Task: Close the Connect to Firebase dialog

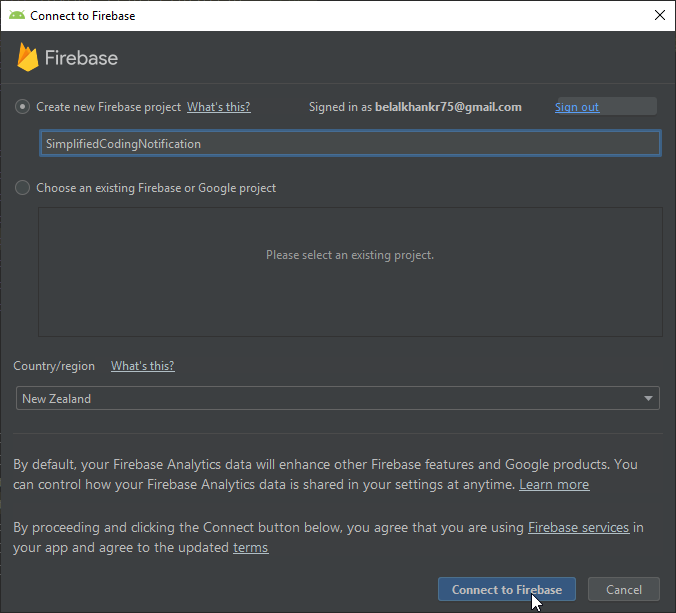Action: point(660,16)
